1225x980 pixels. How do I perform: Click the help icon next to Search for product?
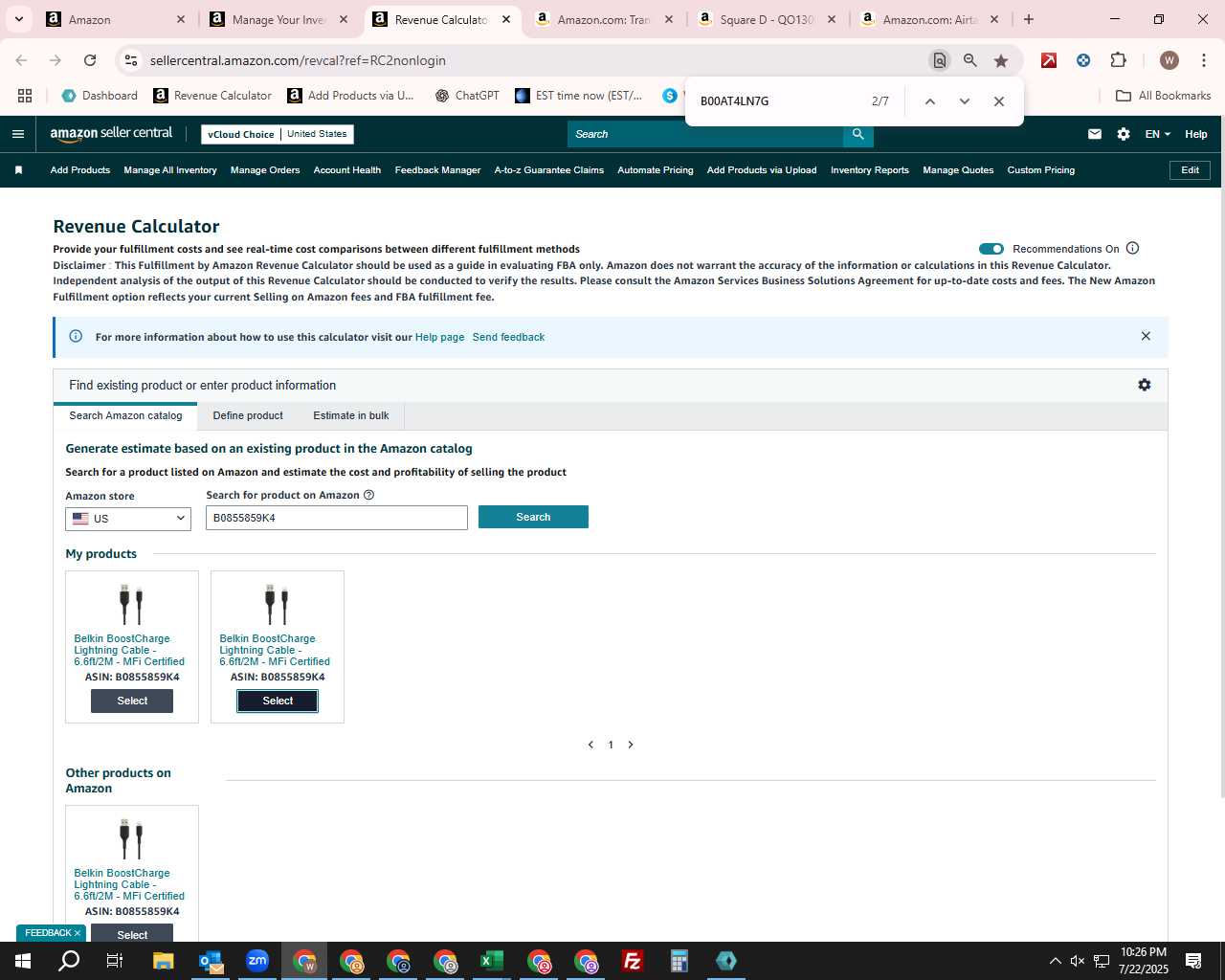[369, 495]
